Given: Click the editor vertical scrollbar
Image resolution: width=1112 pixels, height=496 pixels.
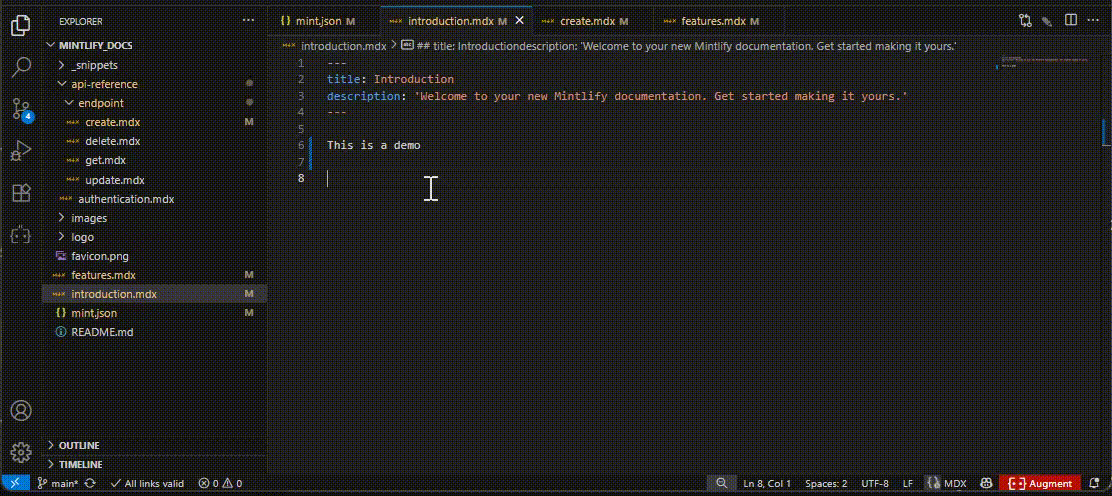Looking at the screenshot, I should (x=1106, y=263).
